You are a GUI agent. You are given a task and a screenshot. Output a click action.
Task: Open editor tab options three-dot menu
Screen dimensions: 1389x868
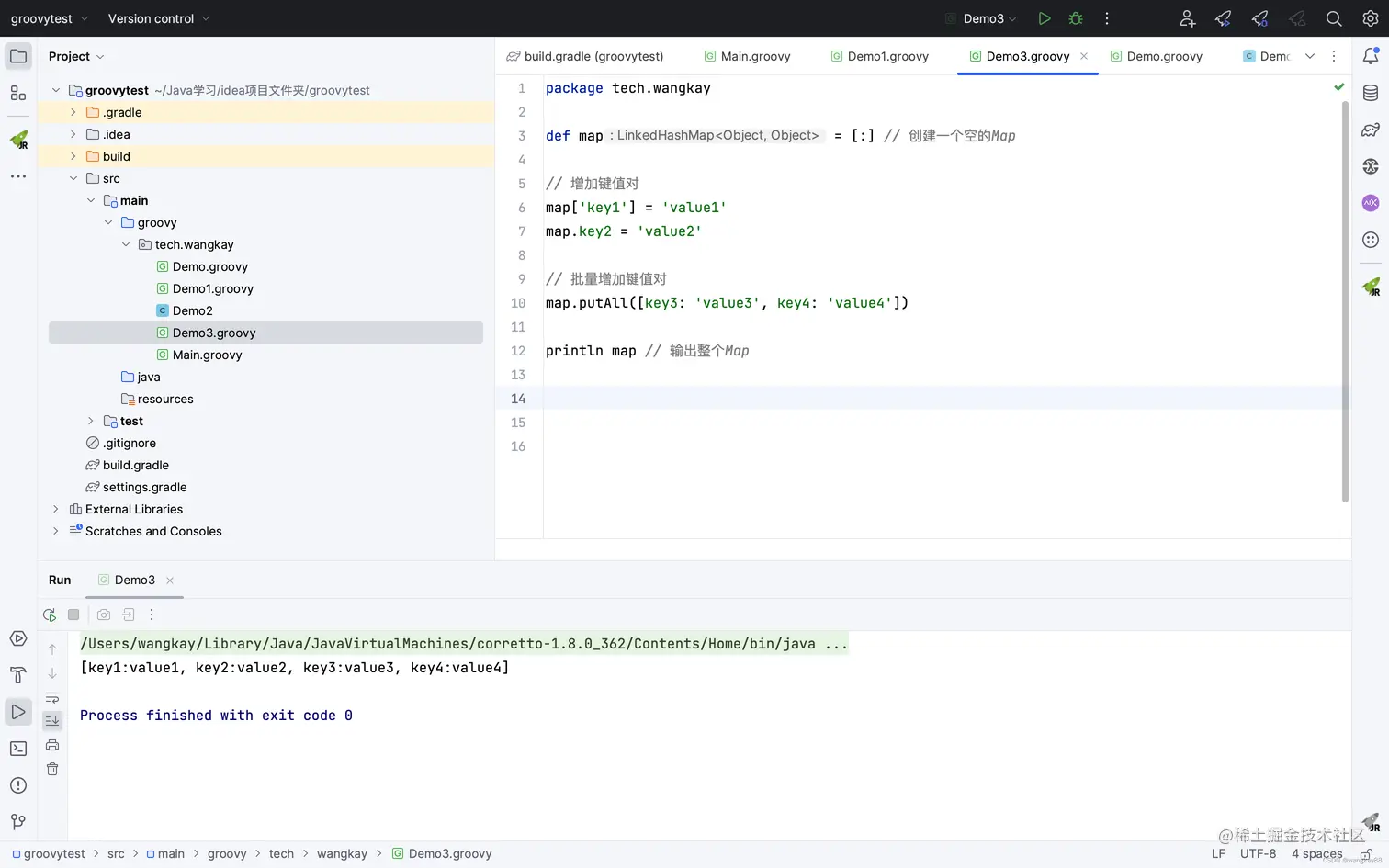[1334, 56]
